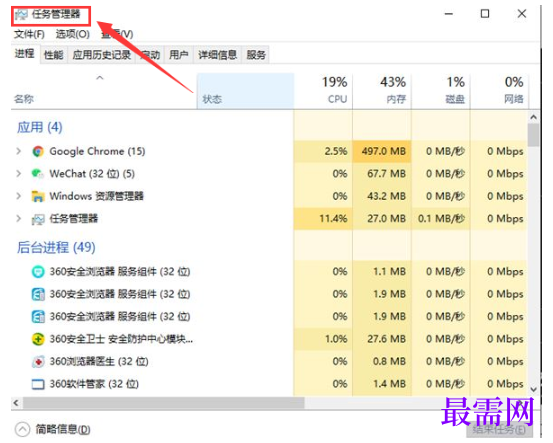The image size is (553, 443).
Task: Select the 应用 (4) group heading
Action: click(x=40, y=127)
